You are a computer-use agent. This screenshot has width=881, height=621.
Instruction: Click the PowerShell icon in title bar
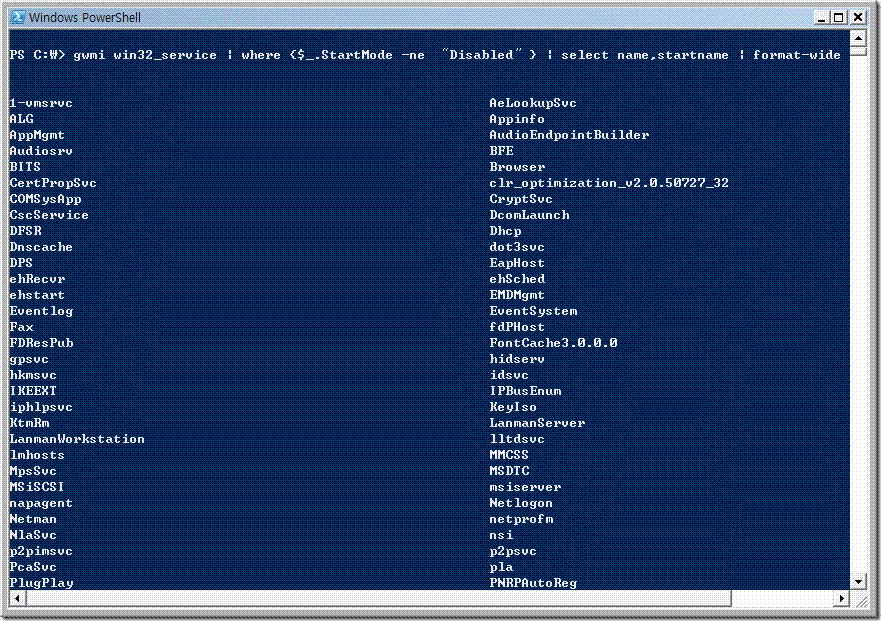coord(18,17)
